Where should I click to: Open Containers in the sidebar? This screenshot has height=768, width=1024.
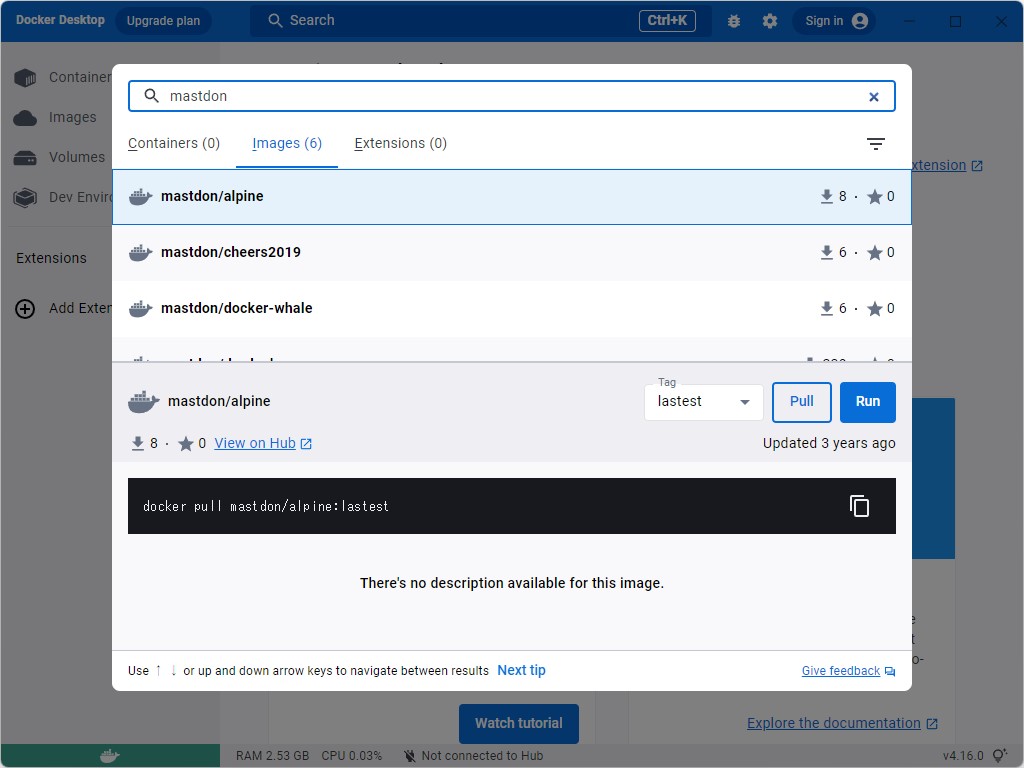pos(64,78)
